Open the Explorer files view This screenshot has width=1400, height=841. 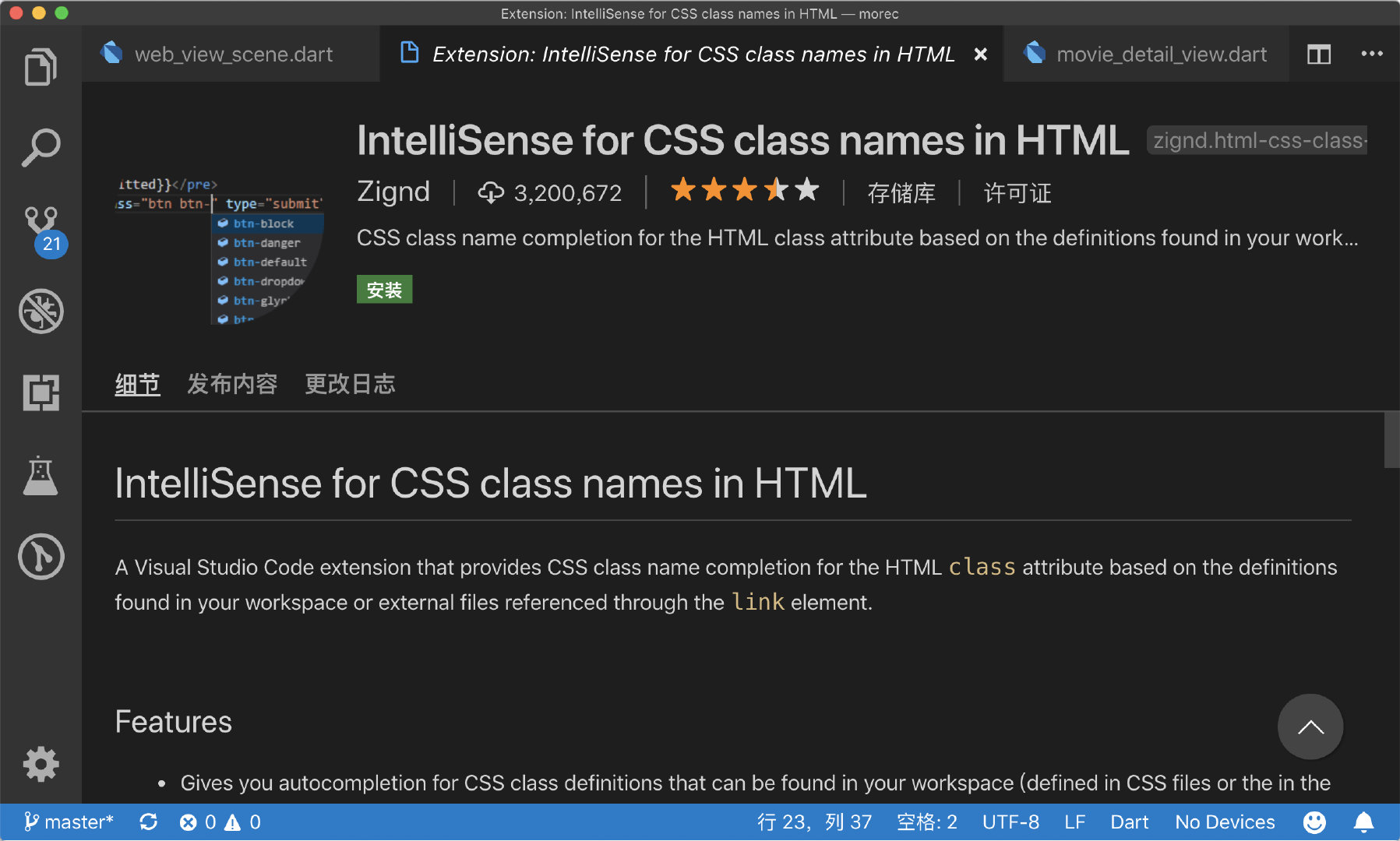pyautogui.click(x=41, y=67)
